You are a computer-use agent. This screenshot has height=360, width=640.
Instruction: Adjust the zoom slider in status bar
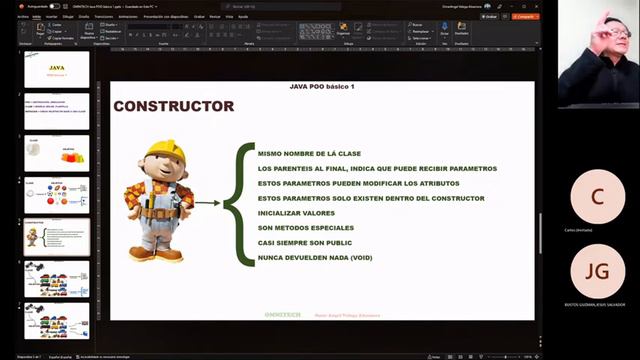pyautogui.click(x=505, y=357)
